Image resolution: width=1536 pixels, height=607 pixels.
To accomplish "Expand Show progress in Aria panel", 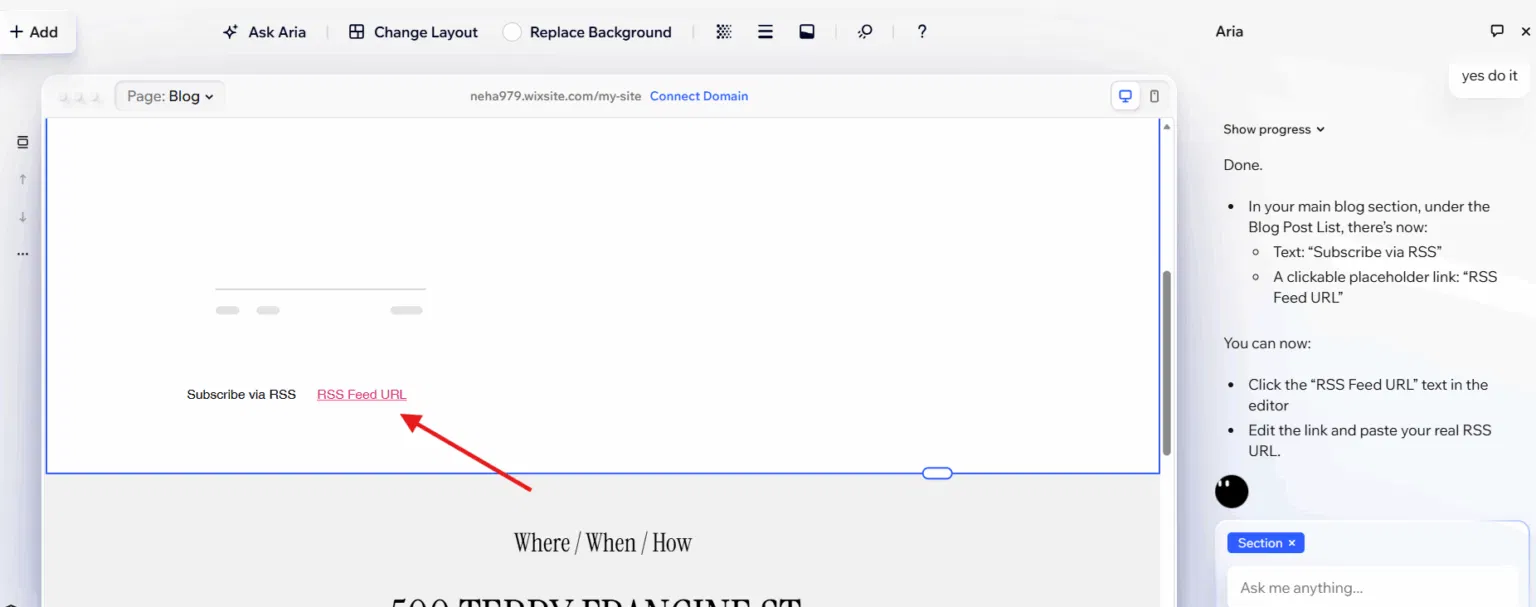I will [x=1273, y=129].
